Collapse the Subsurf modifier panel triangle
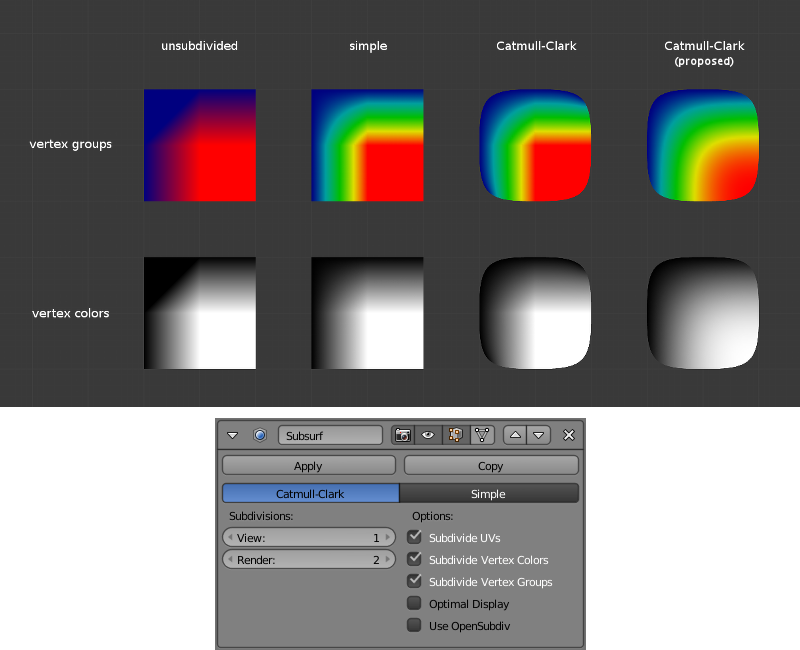The image size is (800, 650). point(233,435)
